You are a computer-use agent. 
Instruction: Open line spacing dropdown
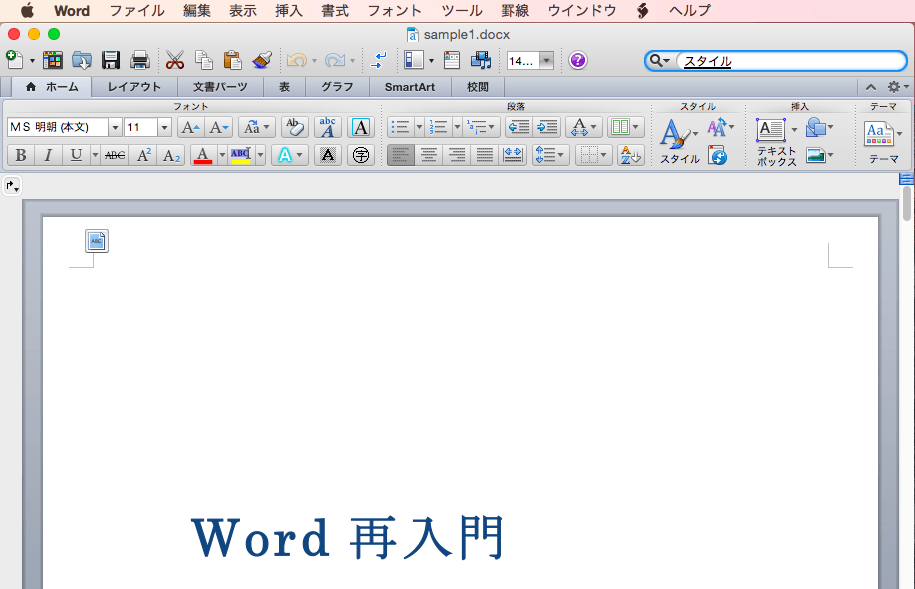550,155
